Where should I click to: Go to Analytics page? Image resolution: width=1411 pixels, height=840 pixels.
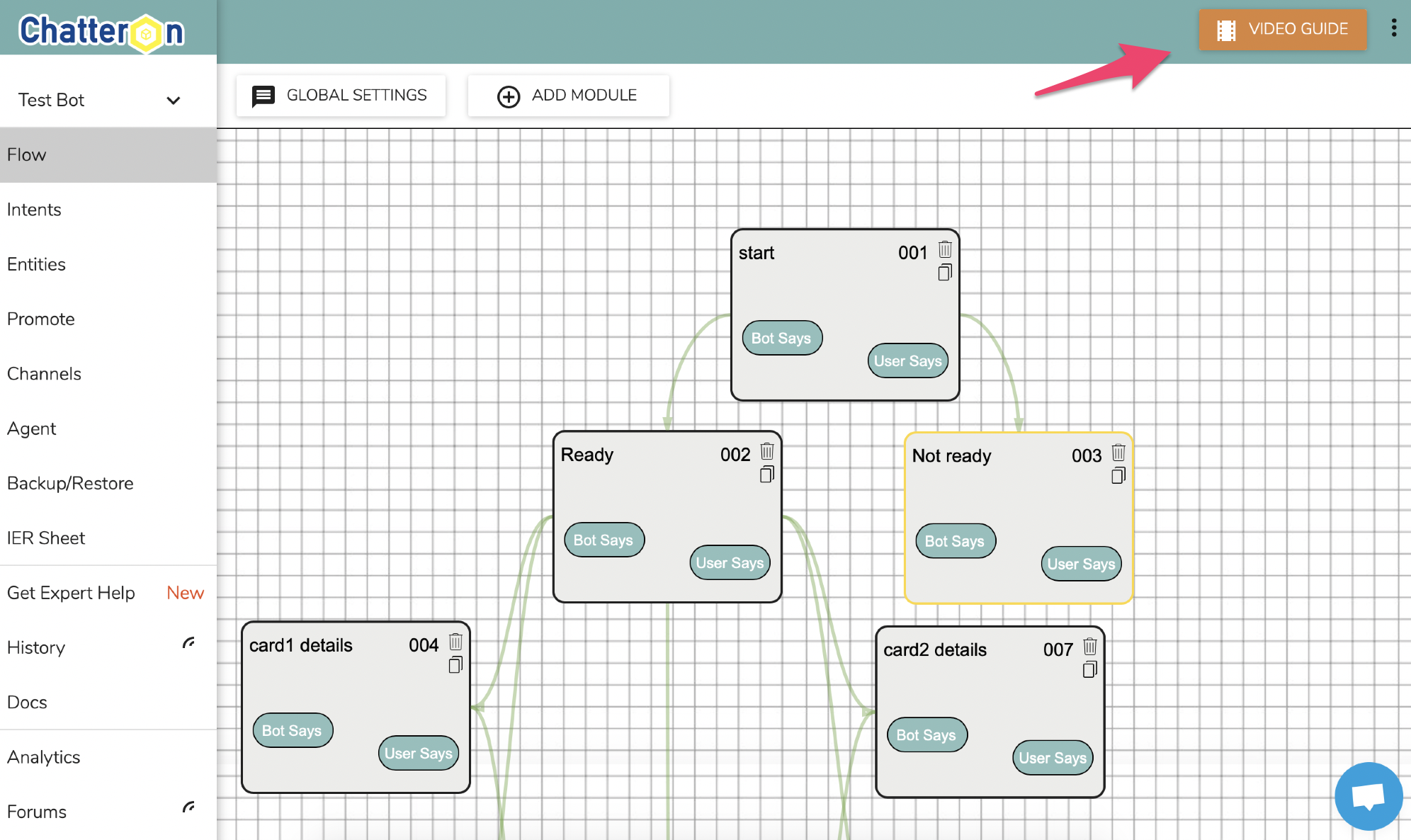(x=108, y=757)
